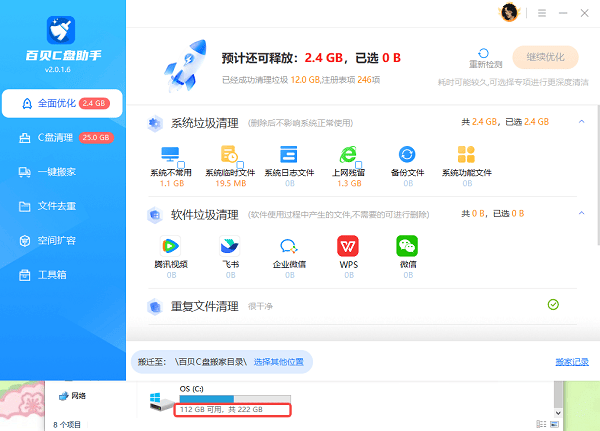This screenshot has width=600, height=431.
Task: Select the 系统功能文件 icon
Action: (466, 154)
